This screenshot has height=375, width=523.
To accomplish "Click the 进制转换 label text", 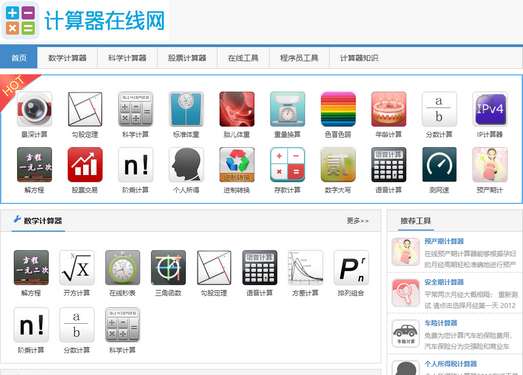I will (x=237, y=190).
